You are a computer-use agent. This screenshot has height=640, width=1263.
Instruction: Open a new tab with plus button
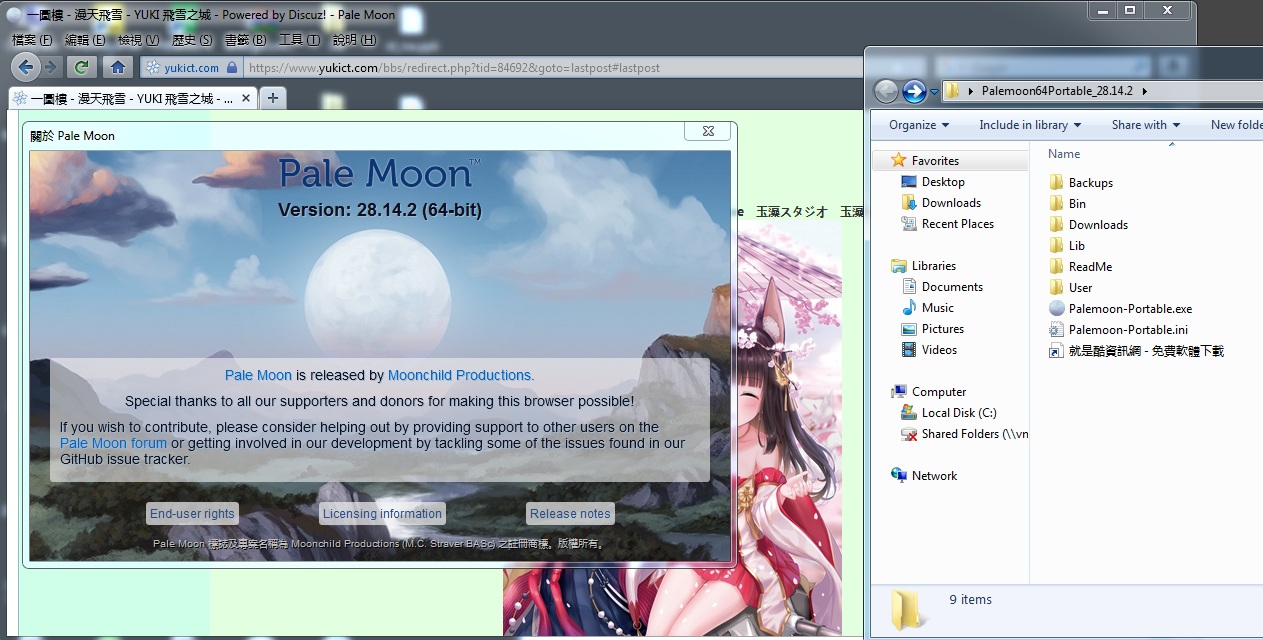(x=272, y=98)
